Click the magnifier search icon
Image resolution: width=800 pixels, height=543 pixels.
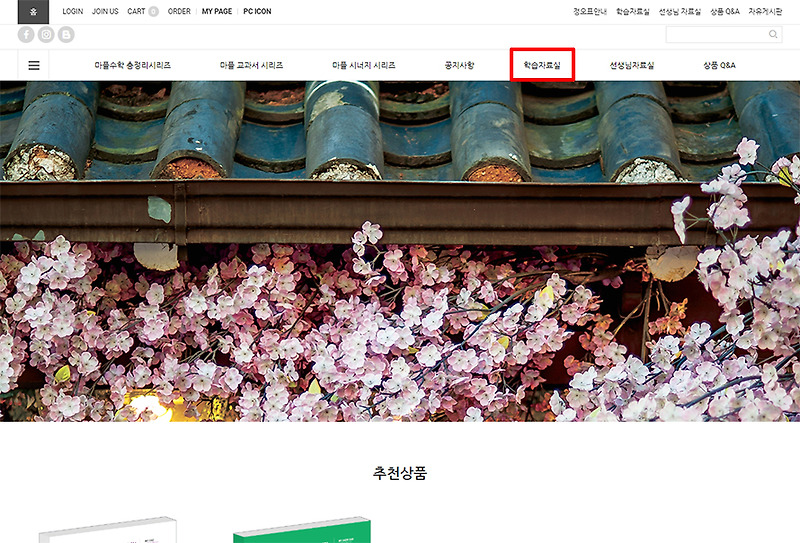(773, 34)
